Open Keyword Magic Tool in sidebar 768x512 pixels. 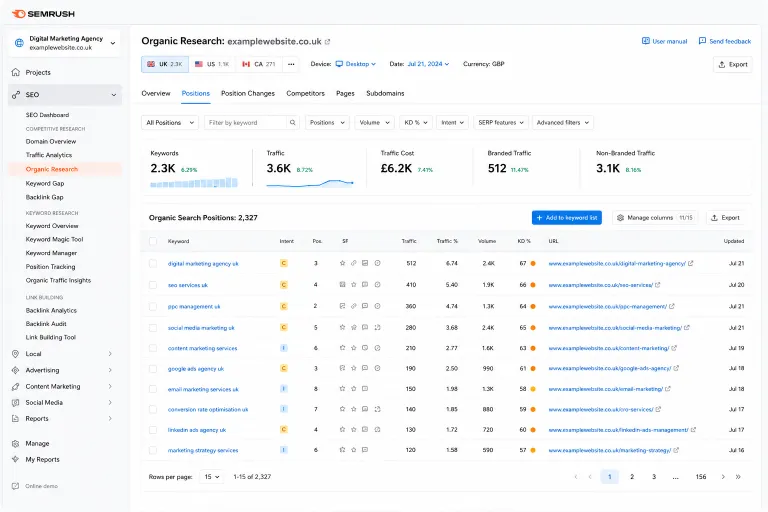click(x=54, y=240)
